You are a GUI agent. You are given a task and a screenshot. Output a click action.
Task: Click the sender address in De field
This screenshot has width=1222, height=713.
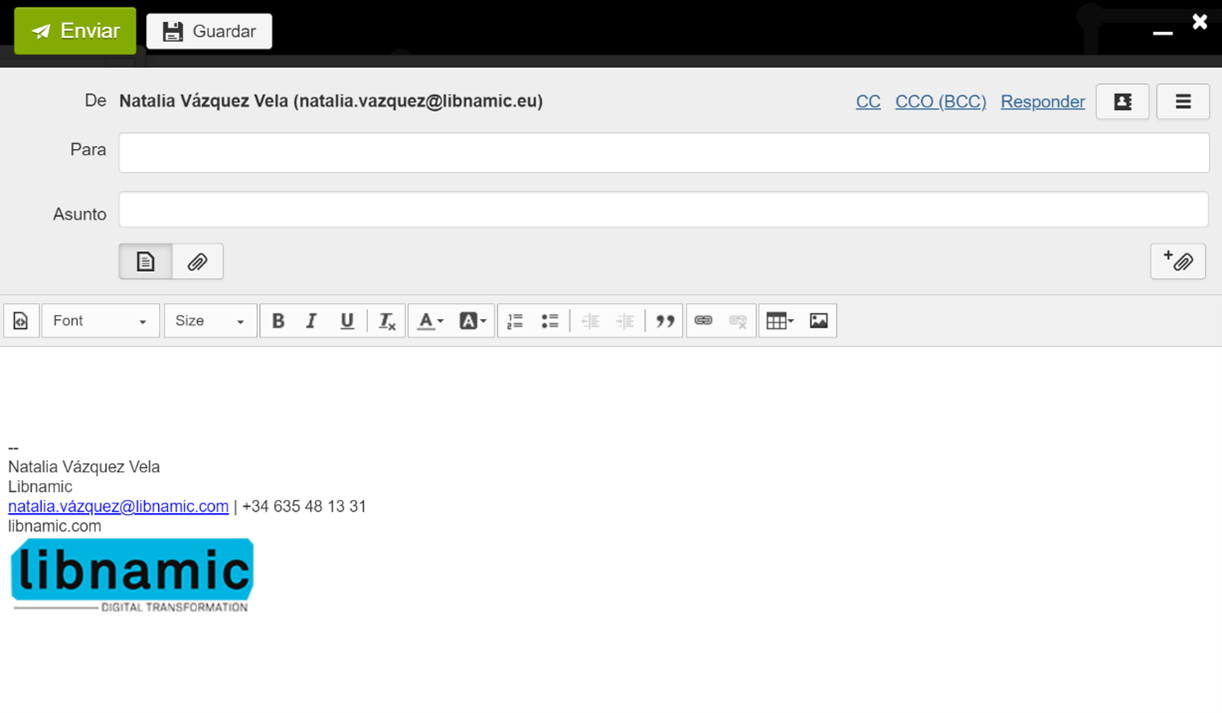tap(331, 101)
